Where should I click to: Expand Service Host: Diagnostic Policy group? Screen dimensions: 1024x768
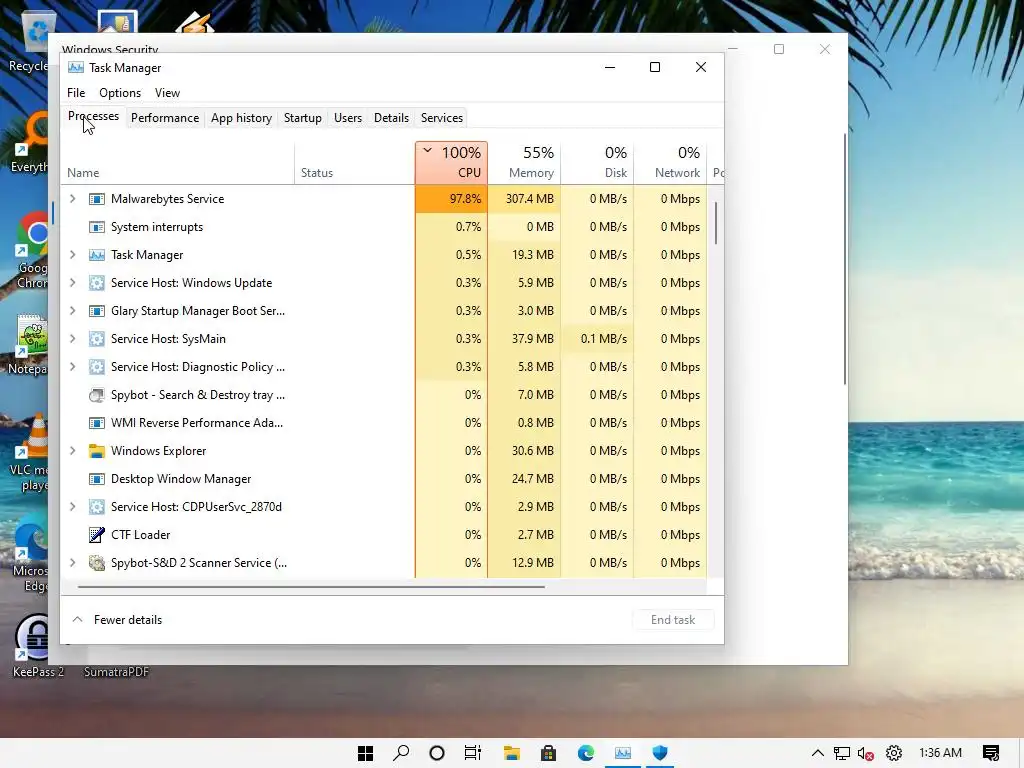point(72,367)
